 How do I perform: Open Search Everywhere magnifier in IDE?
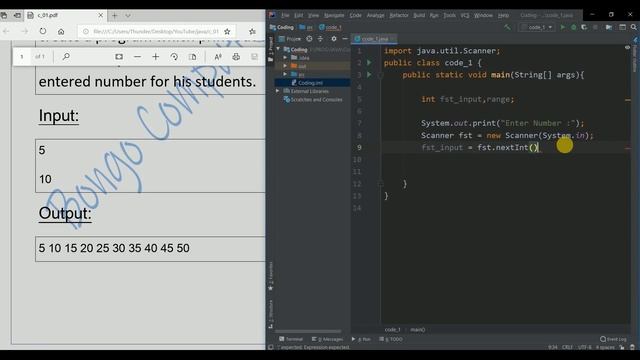[x=633, y=27]
